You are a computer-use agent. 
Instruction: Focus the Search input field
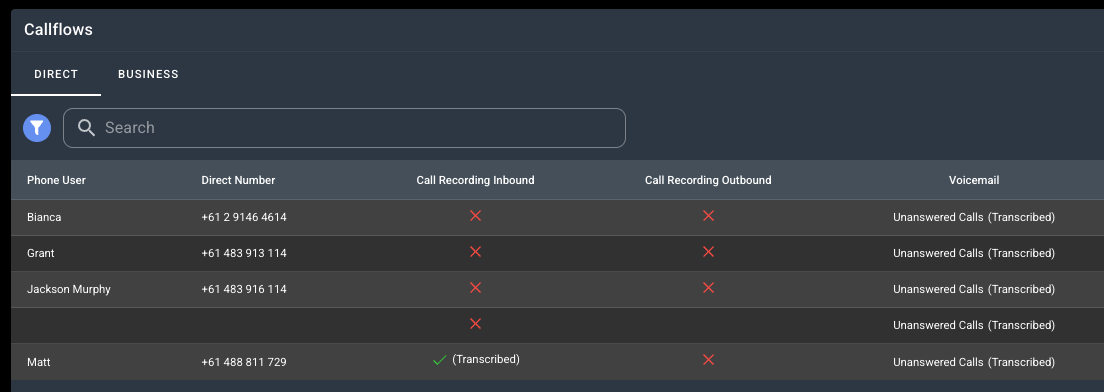344,128
